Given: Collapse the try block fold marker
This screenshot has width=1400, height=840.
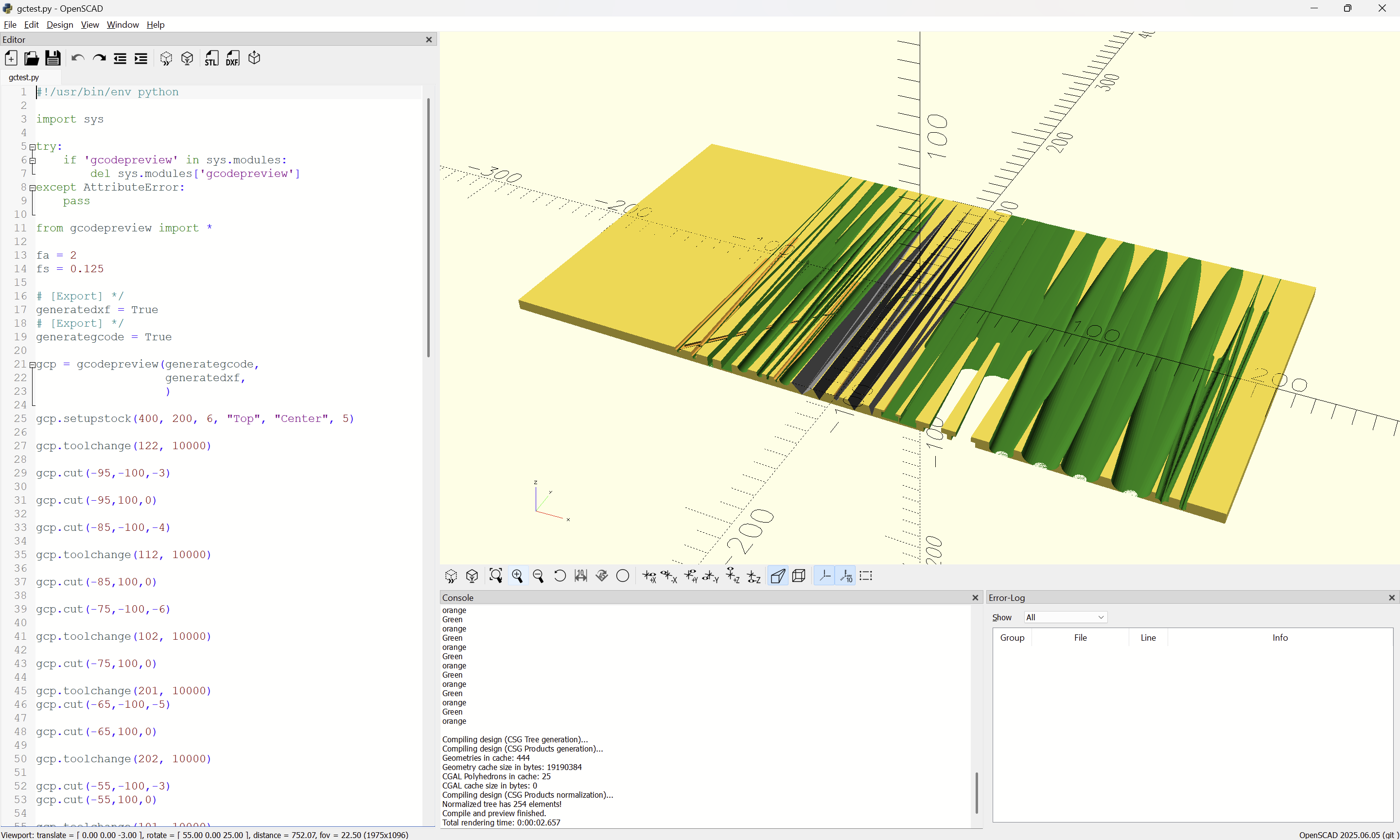Looking at the screenshot, I should [x=33, y=147].
